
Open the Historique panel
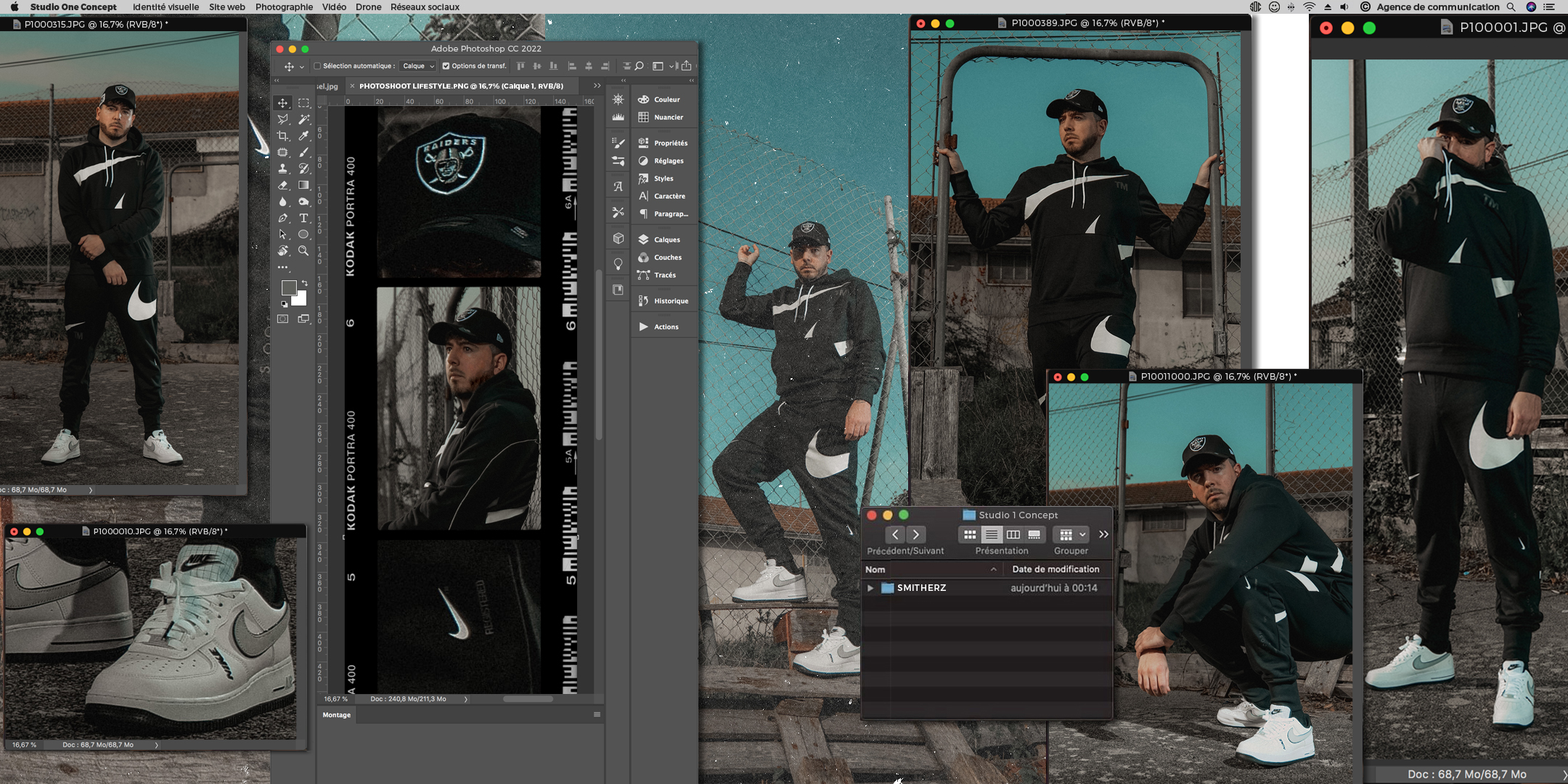(663, 301)
